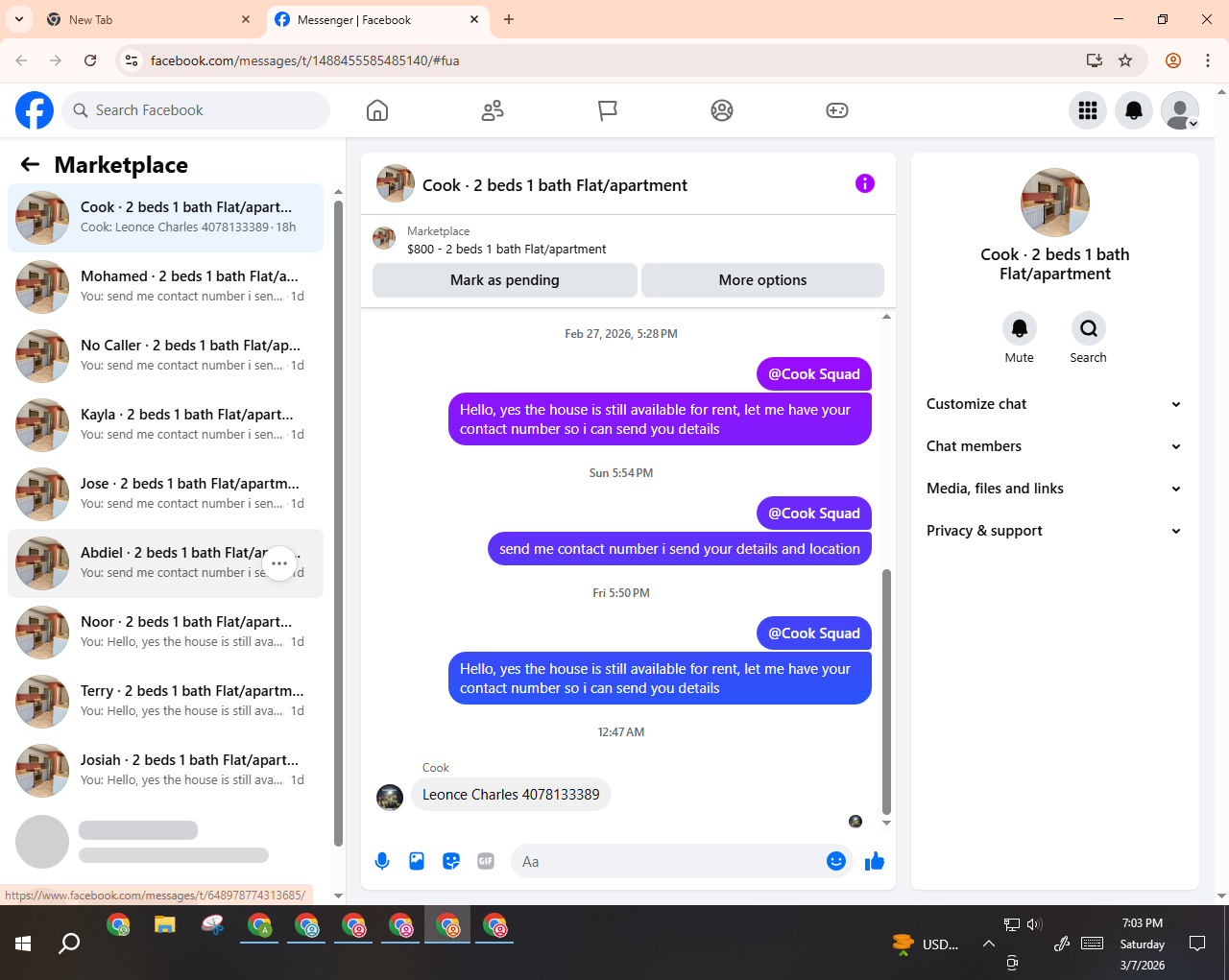Viewport: 1229px width, 980px height.
Task: Mute this conversation with the bell button
Action: coord(1020,329)
